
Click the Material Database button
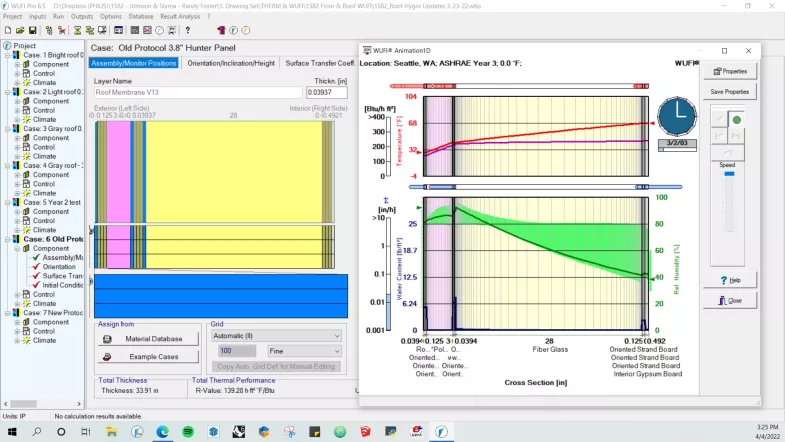click(148, 339)
